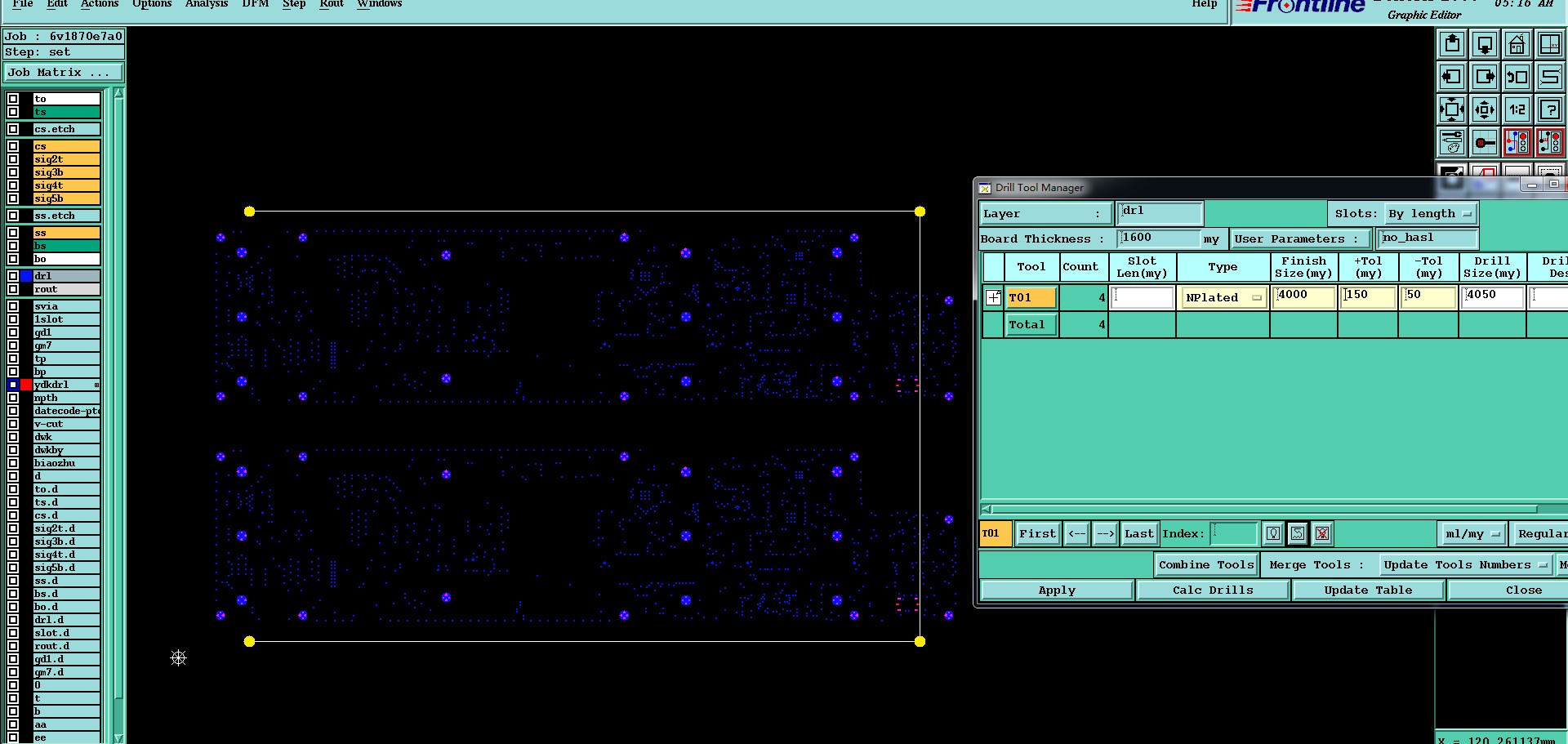Click the blue-red net traffic light icon

(x=1517, y=142)
